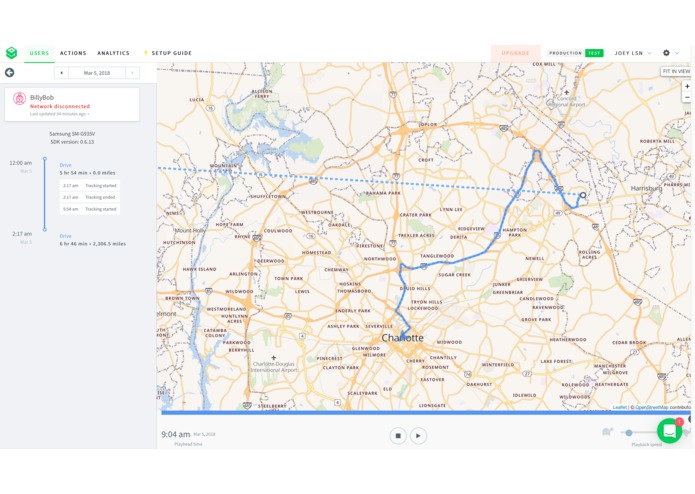Switch to the Analytics tab
This screenshot has width=695, height=494.
point(113,53)
